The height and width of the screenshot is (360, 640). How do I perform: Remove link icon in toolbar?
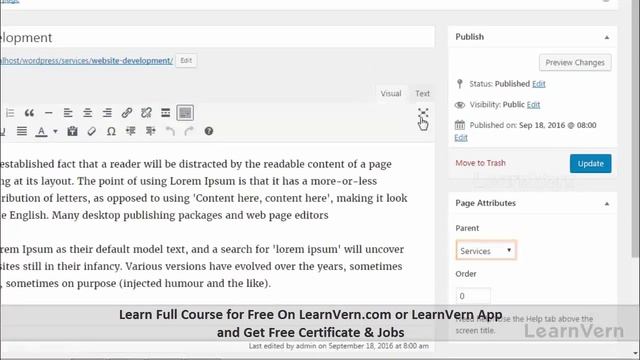click(x=146, y=113)
